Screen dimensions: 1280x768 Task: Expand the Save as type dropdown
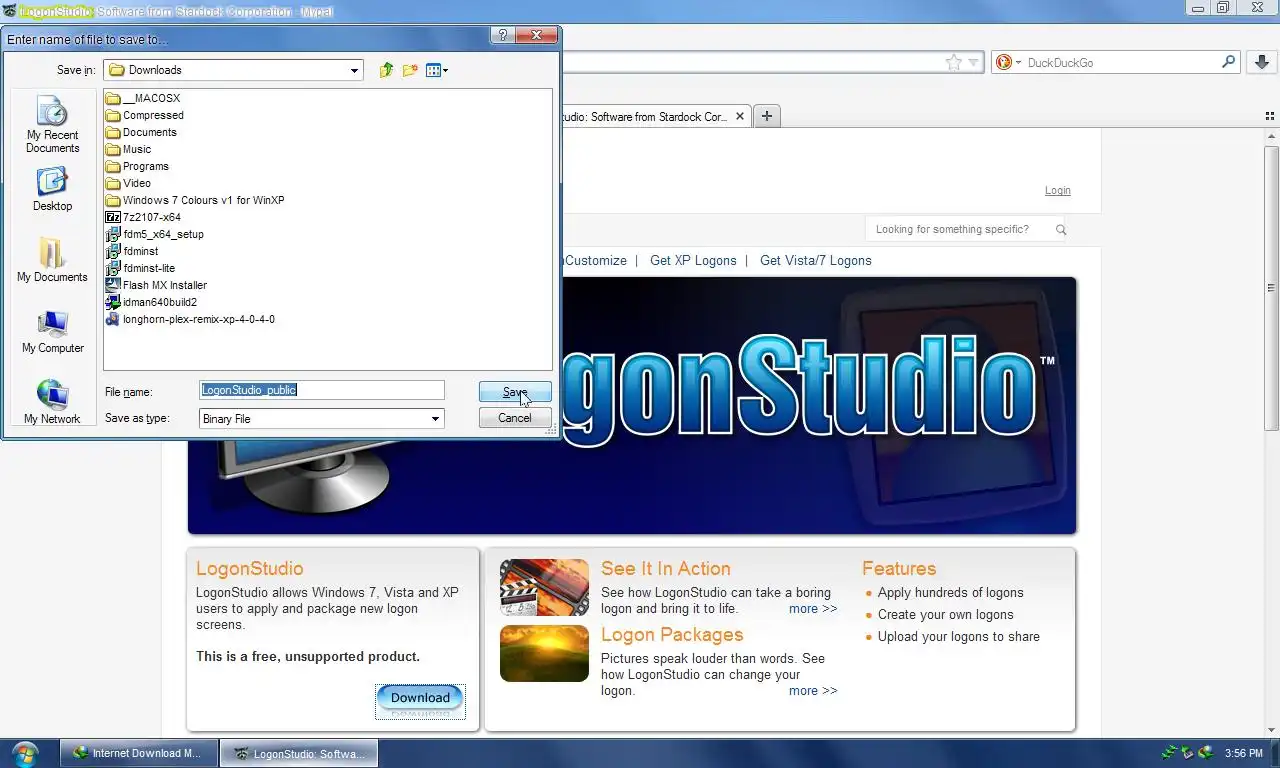(435, 419)
